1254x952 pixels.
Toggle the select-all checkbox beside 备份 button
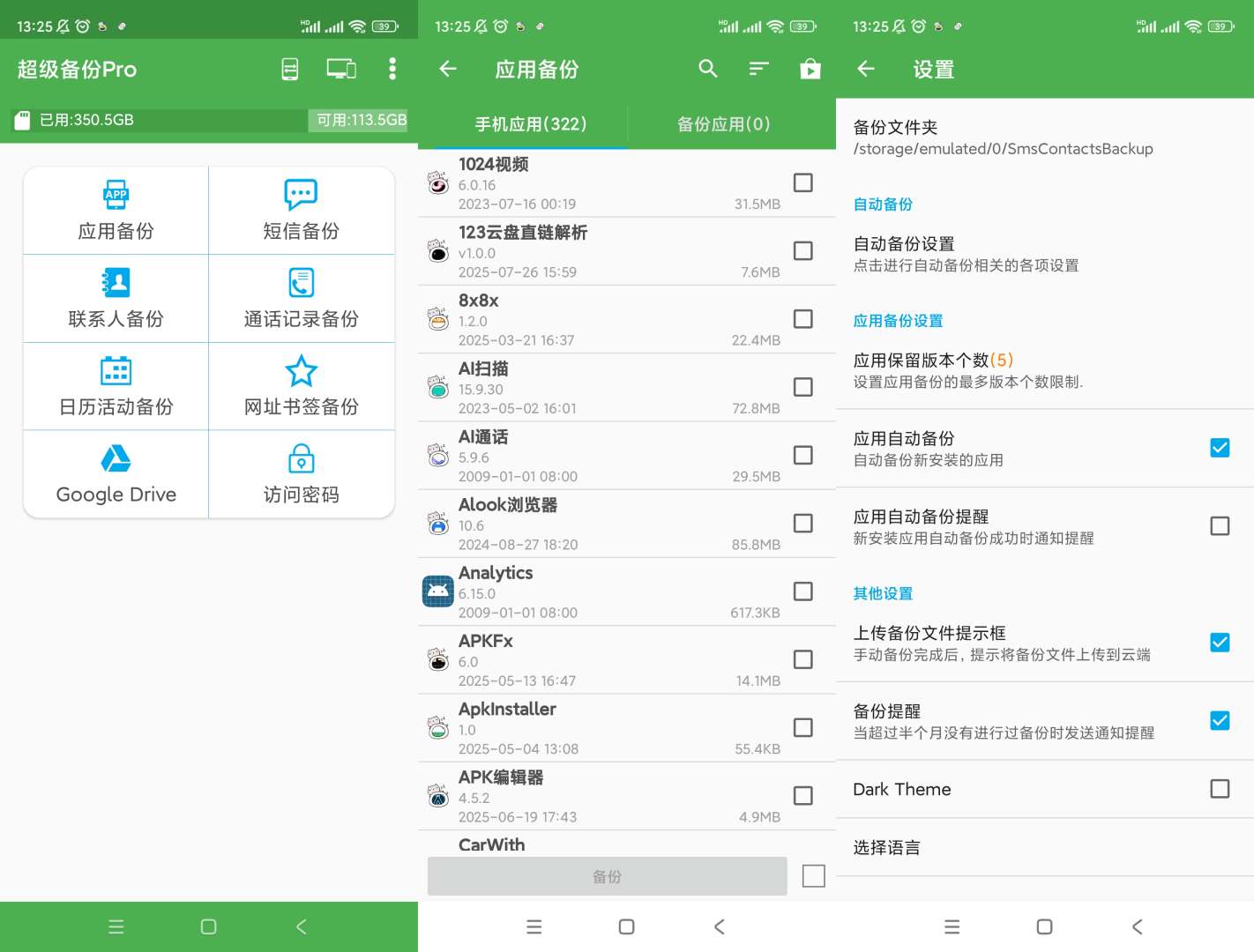pos(814,876)
